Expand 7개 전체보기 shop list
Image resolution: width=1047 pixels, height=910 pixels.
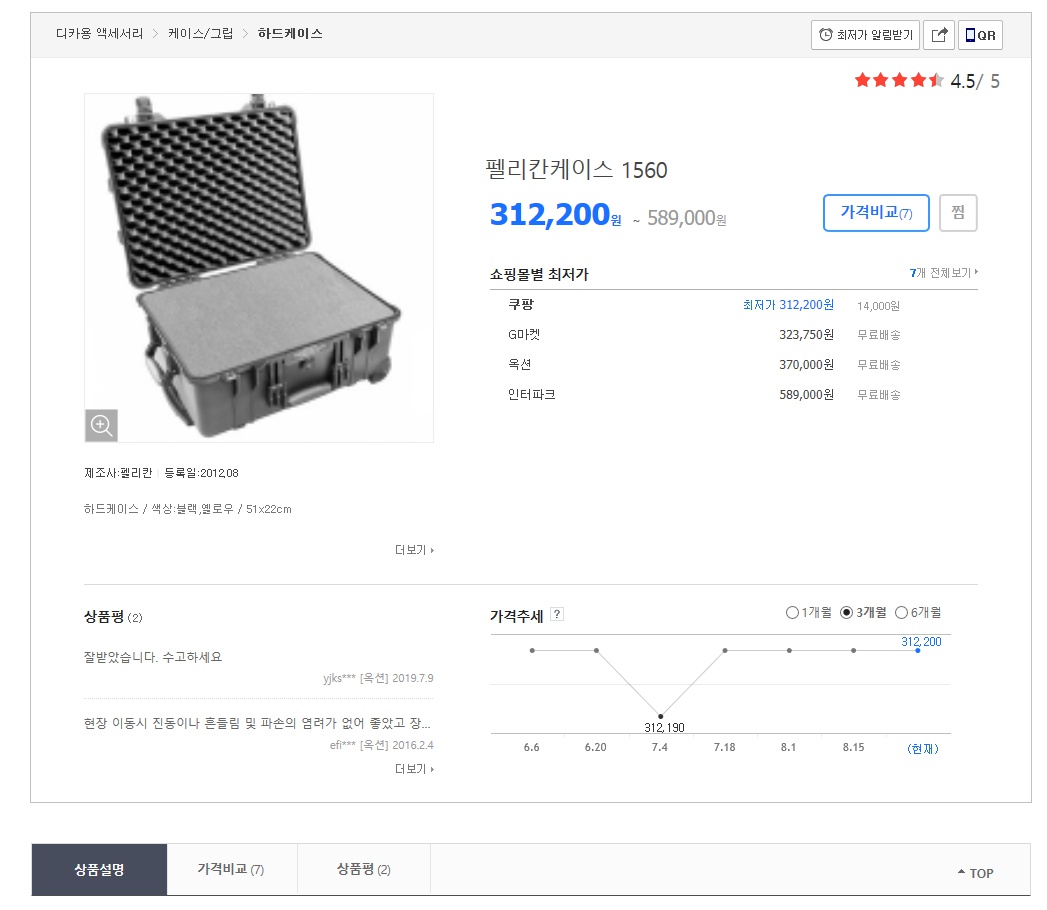[x=944, y=272]
